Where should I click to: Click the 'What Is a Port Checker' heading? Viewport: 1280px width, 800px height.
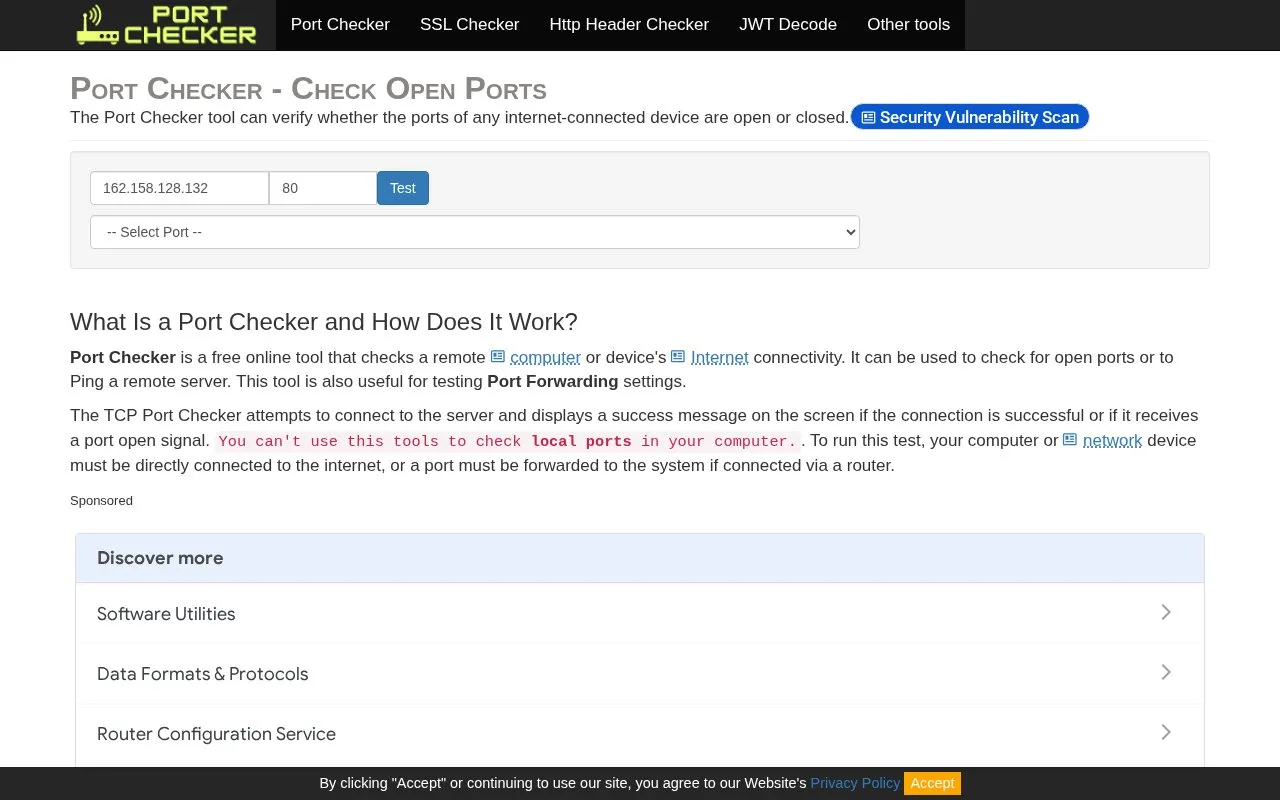coord(324,322)
